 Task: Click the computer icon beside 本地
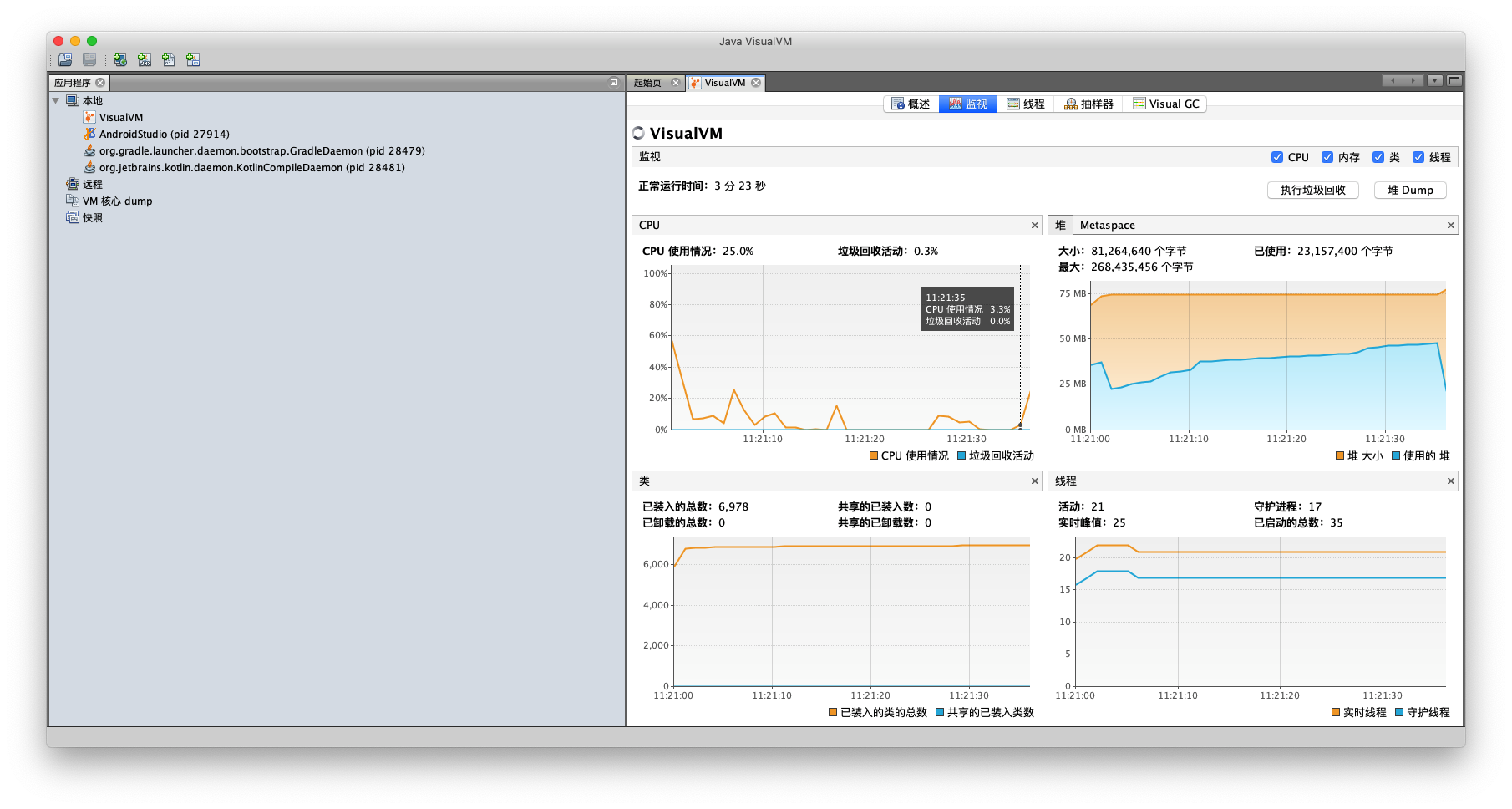coord(73,101)
